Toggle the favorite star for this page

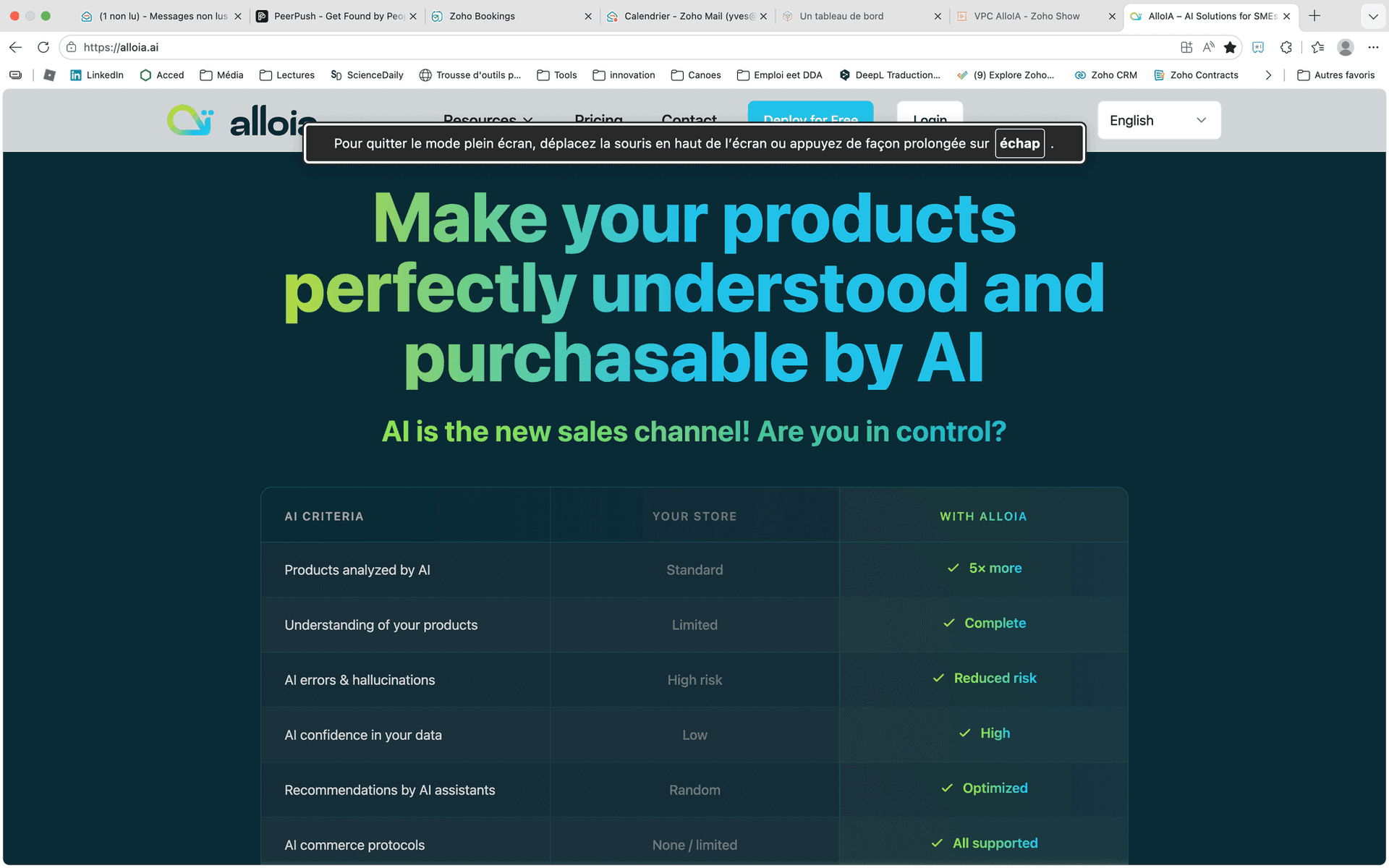(1230, 47)
